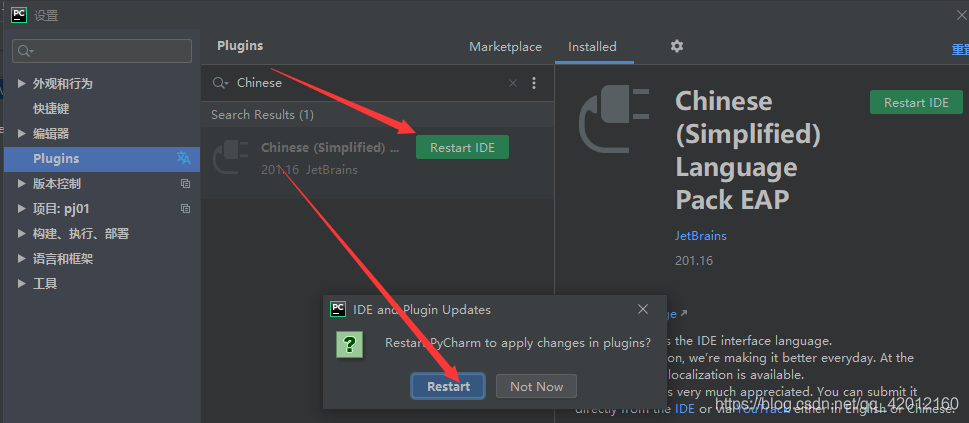The width and height of the screenshot is (969, 423).
Task: Click Restart IDE in plugin details pane
Action: click(x=916, y=103)
